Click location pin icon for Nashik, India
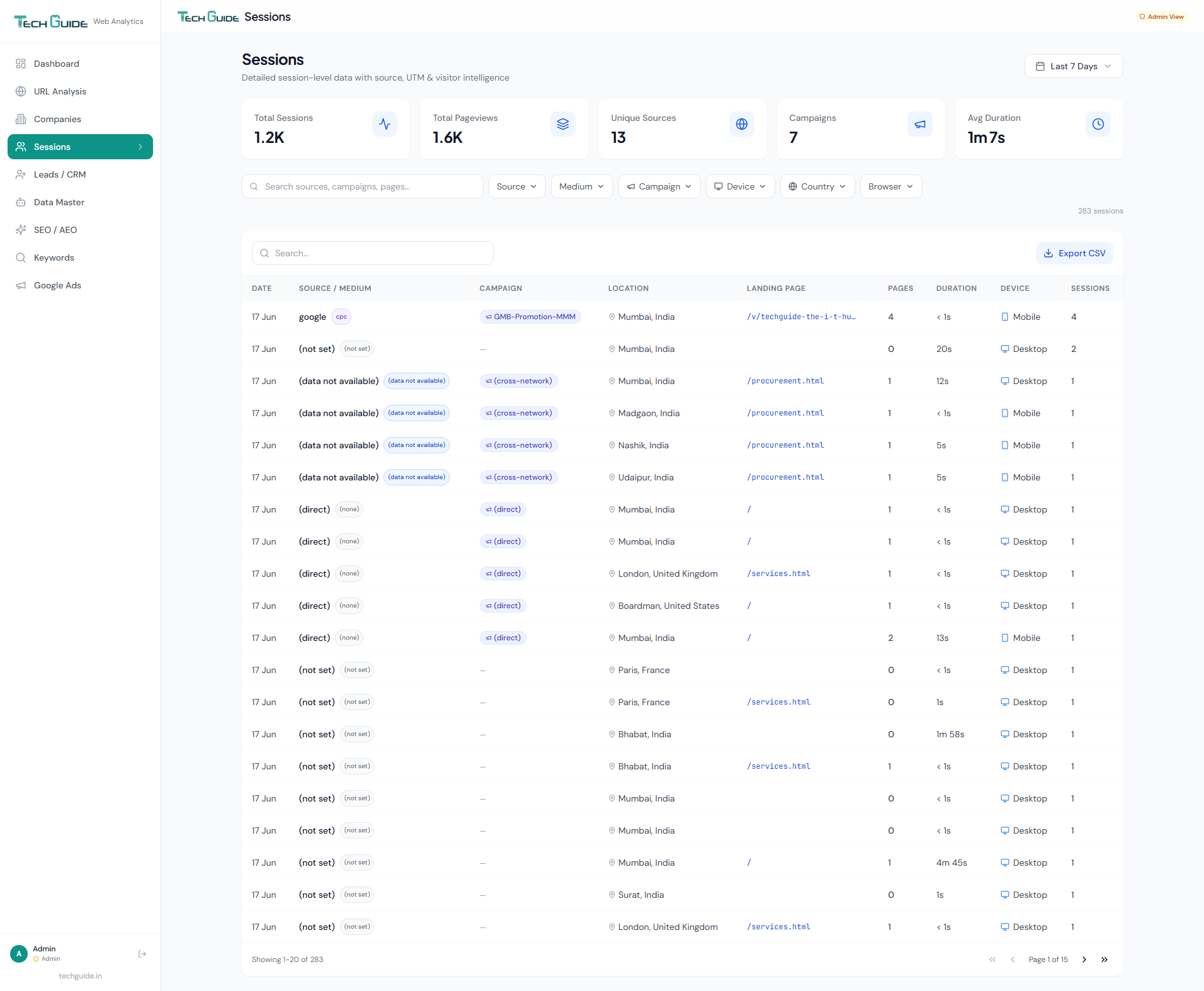The image size is (1204, 991). (612, 445)
